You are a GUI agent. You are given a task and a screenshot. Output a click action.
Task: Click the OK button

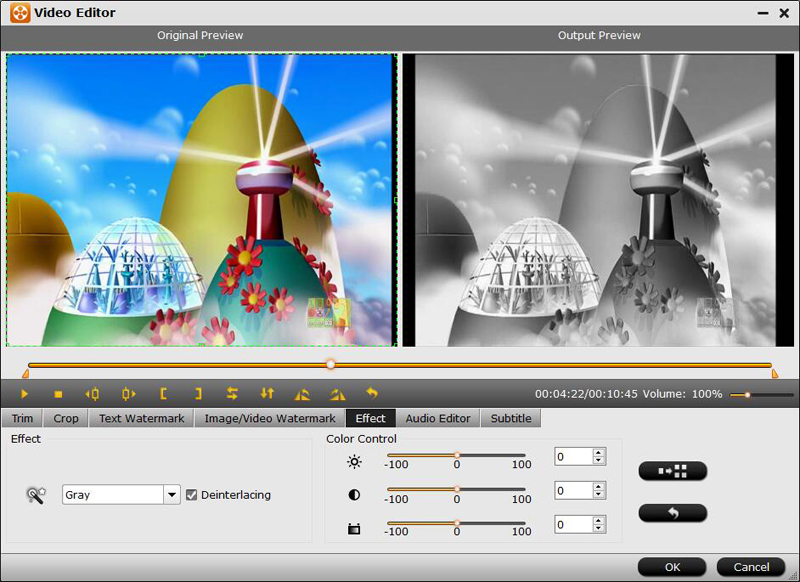click(x=672, y=567)
